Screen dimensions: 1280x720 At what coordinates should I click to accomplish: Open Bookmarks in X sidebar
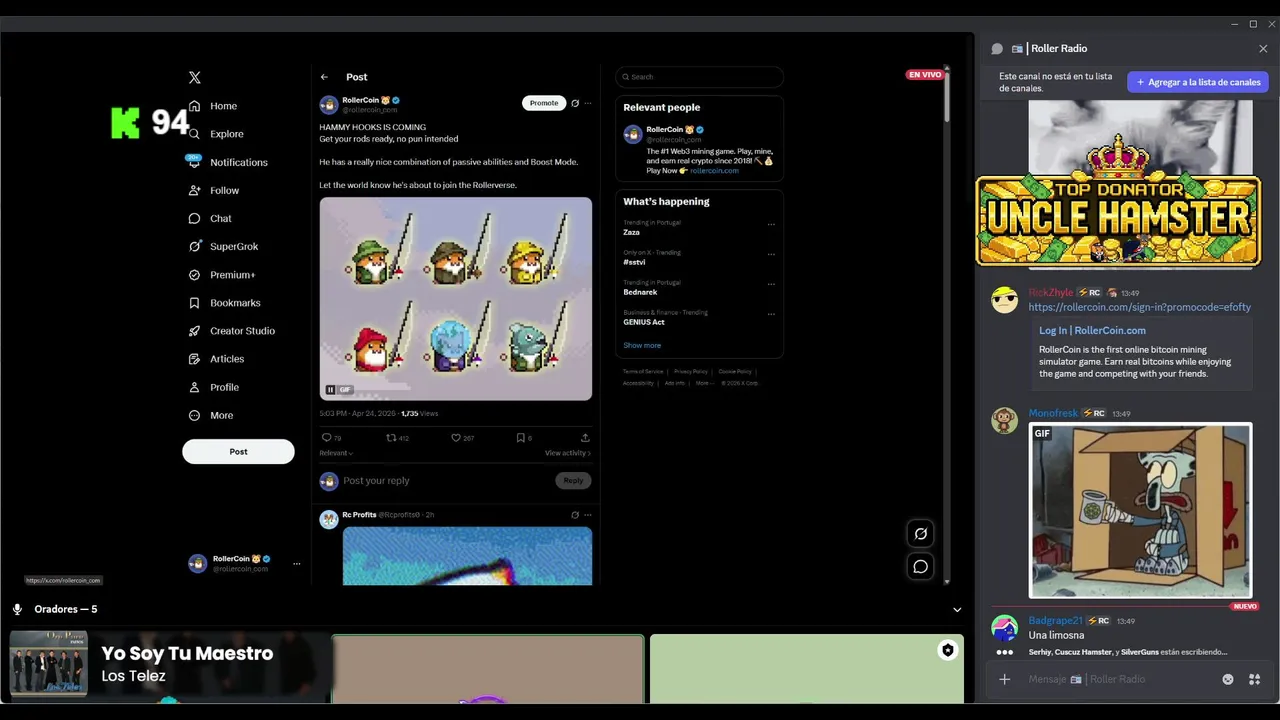224,303
